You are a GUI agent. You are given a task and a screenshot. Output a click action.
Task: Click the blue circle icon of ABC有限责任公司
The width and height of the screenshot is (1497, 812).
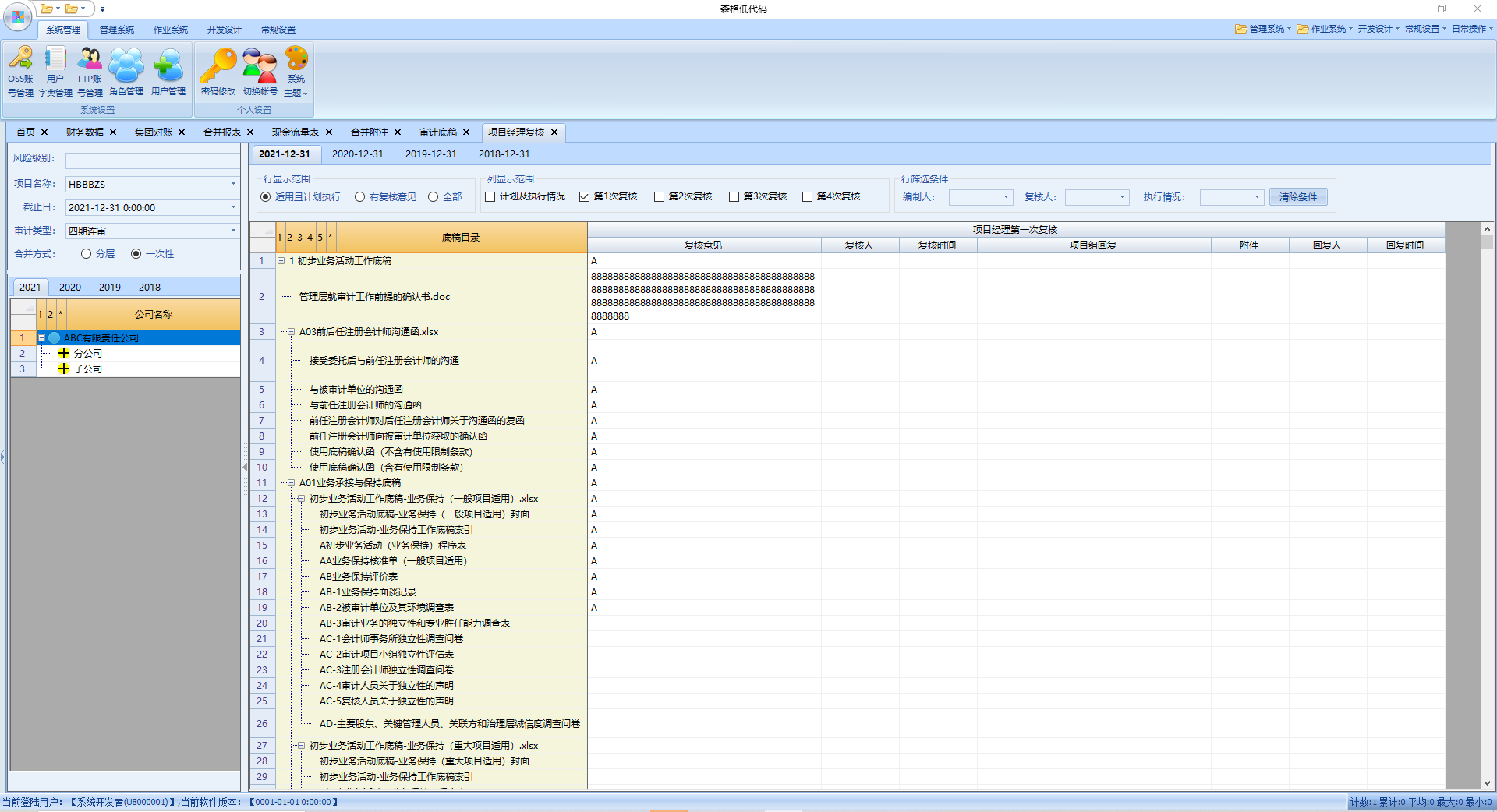(55, 337)
